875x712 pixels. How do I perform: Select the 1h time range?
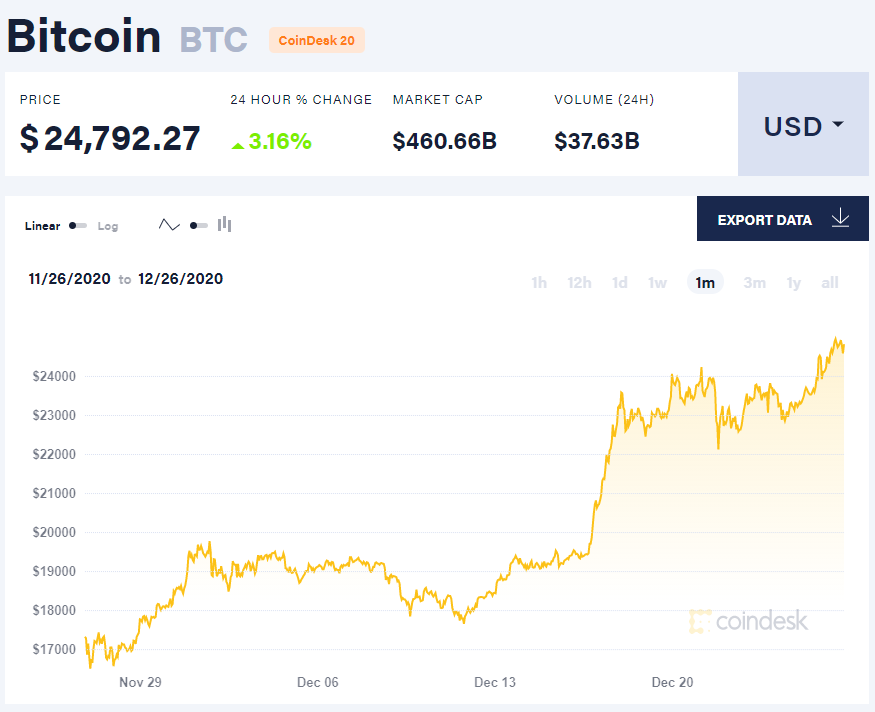pos(539,283)
